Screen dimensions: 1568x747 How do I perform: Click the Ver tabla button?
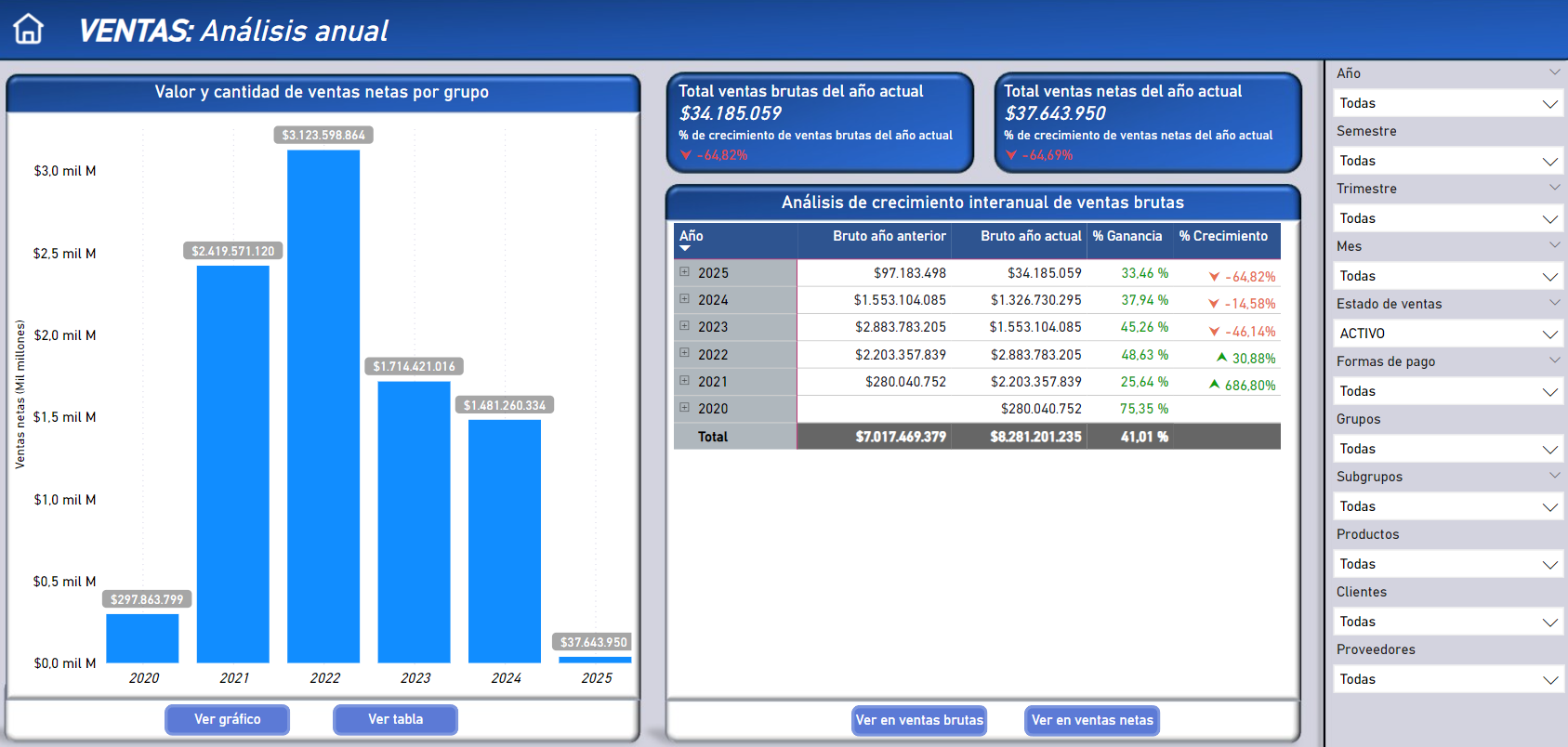coord(395,719)
